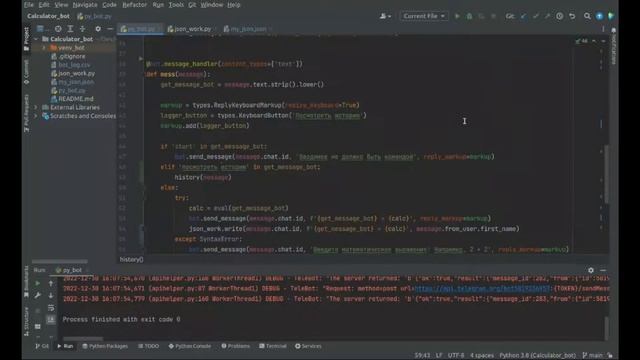The width and height of the screenshot is (640, 360).
Task: Click the JetBrains toolbox colored icon
Action: 611,16
